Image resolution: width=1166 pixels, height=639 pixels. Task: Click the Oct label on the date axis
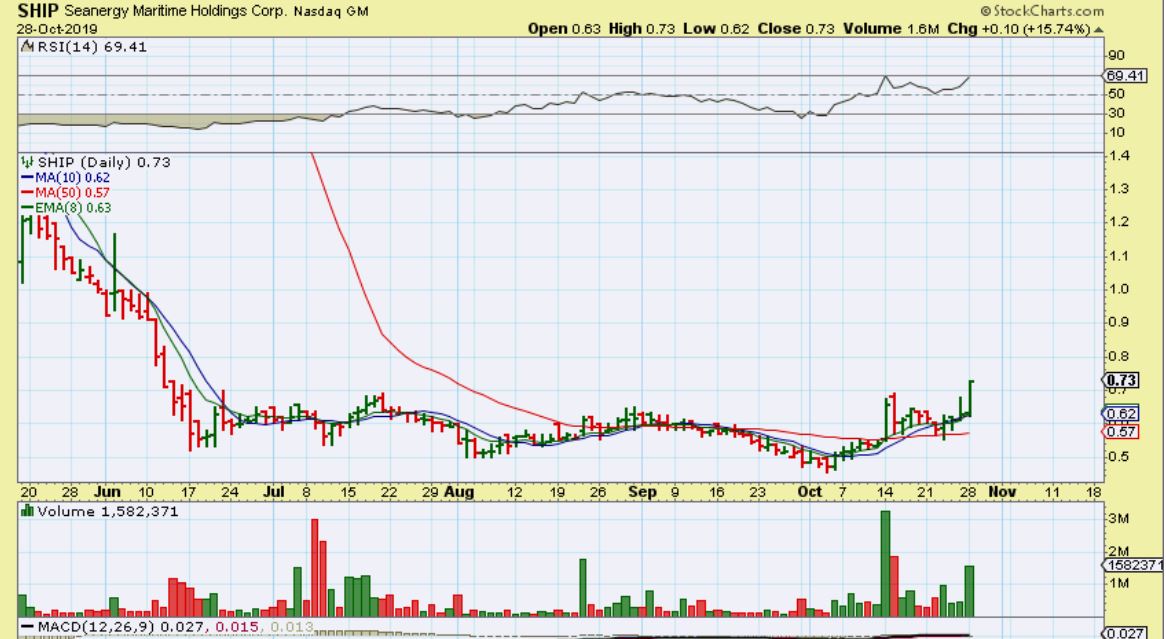click(x=809, y=492)
